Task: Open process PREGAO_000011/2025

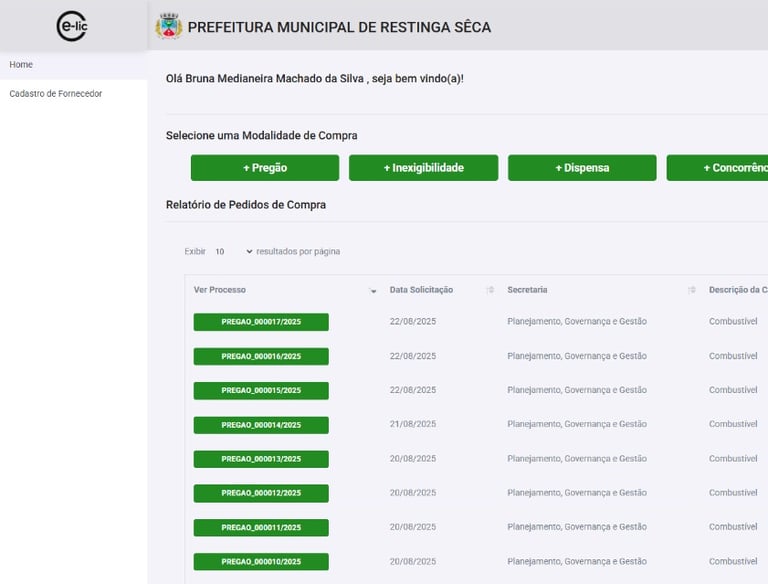Action: click(x=261, y=527)
